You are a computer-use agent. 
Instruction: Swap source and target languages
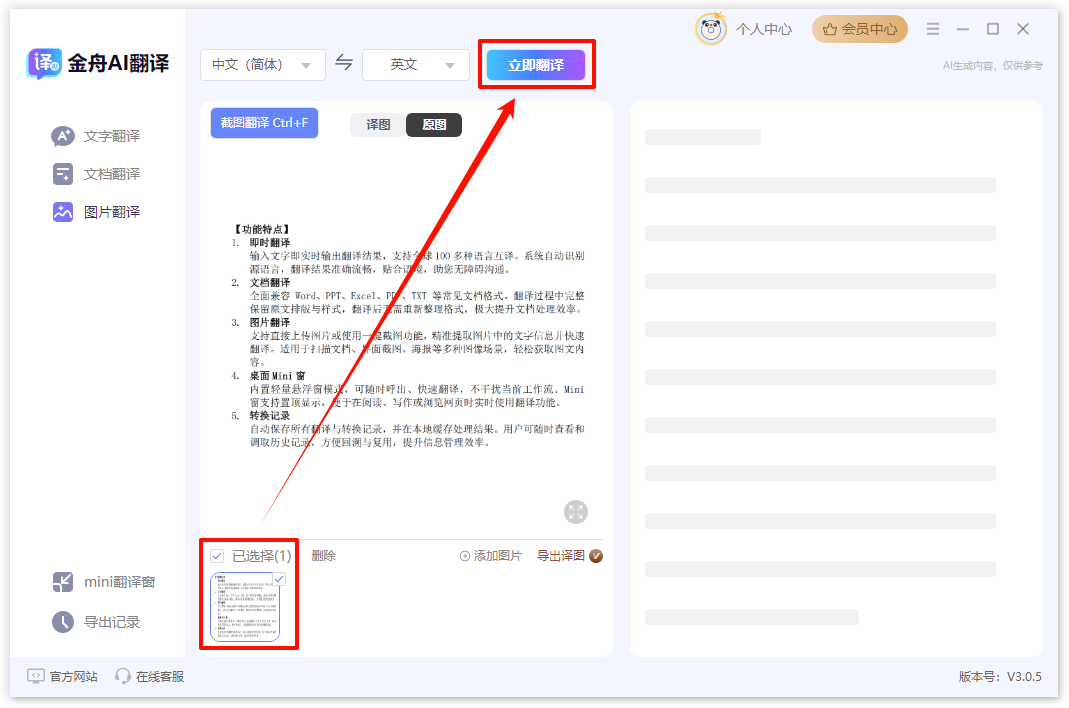pyautogui.click(x=344, y=64)
